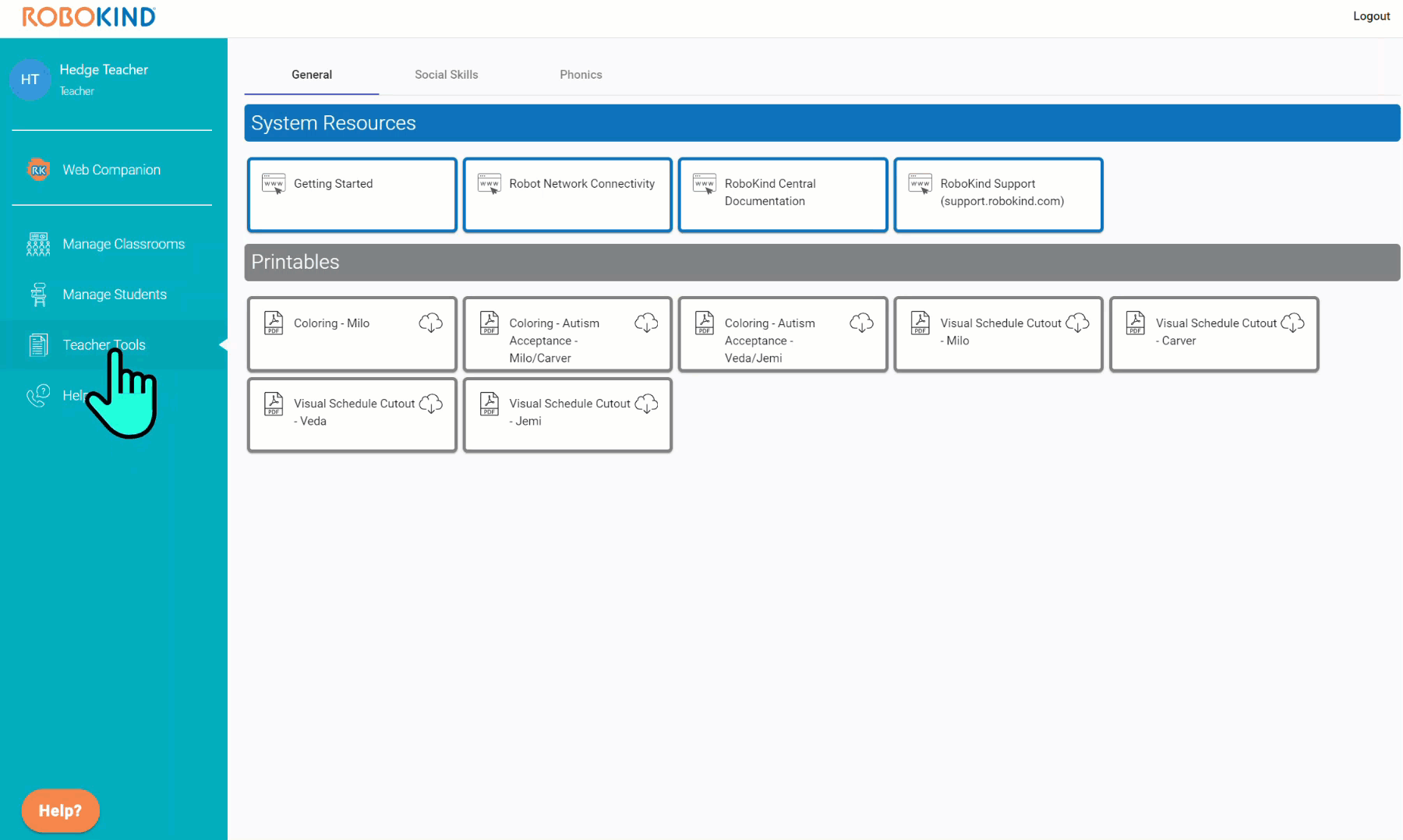The width and height of the screenshot is (1403, 840).
Task: Click the Logout link
Action: (1371, 16)
